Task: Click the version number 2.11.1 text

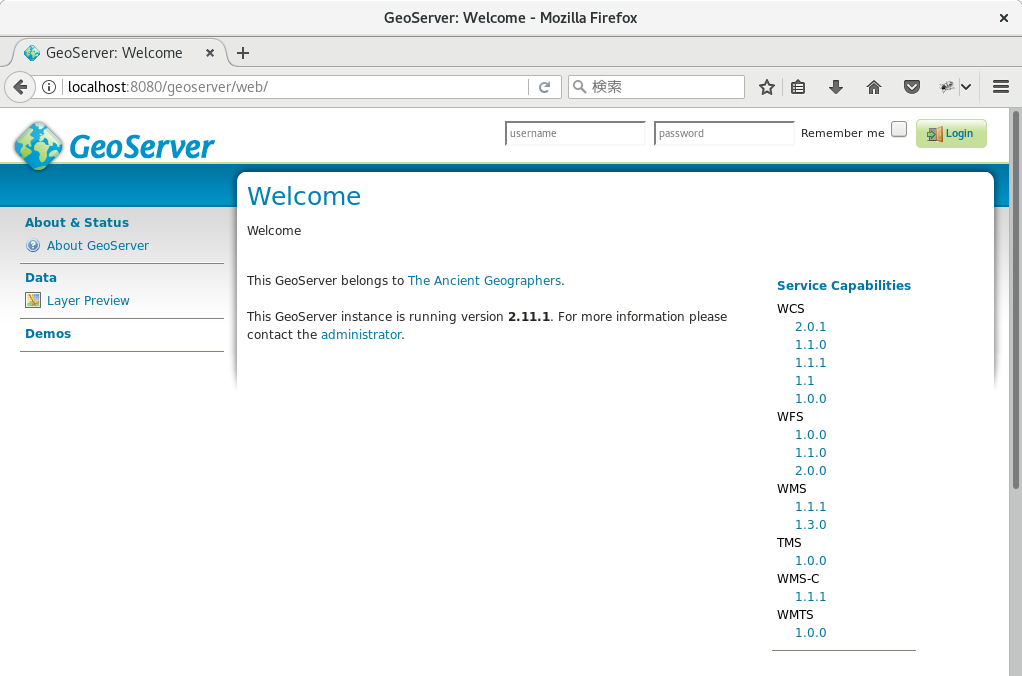Action: point(529,317)
